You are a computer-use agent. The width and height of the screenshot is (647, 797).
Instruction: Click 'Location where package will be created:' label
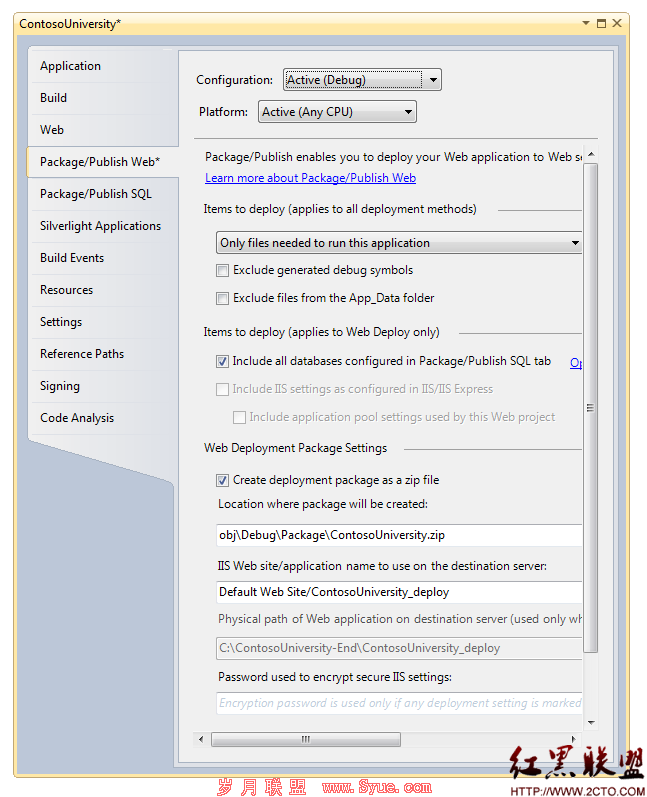[323, 504]
